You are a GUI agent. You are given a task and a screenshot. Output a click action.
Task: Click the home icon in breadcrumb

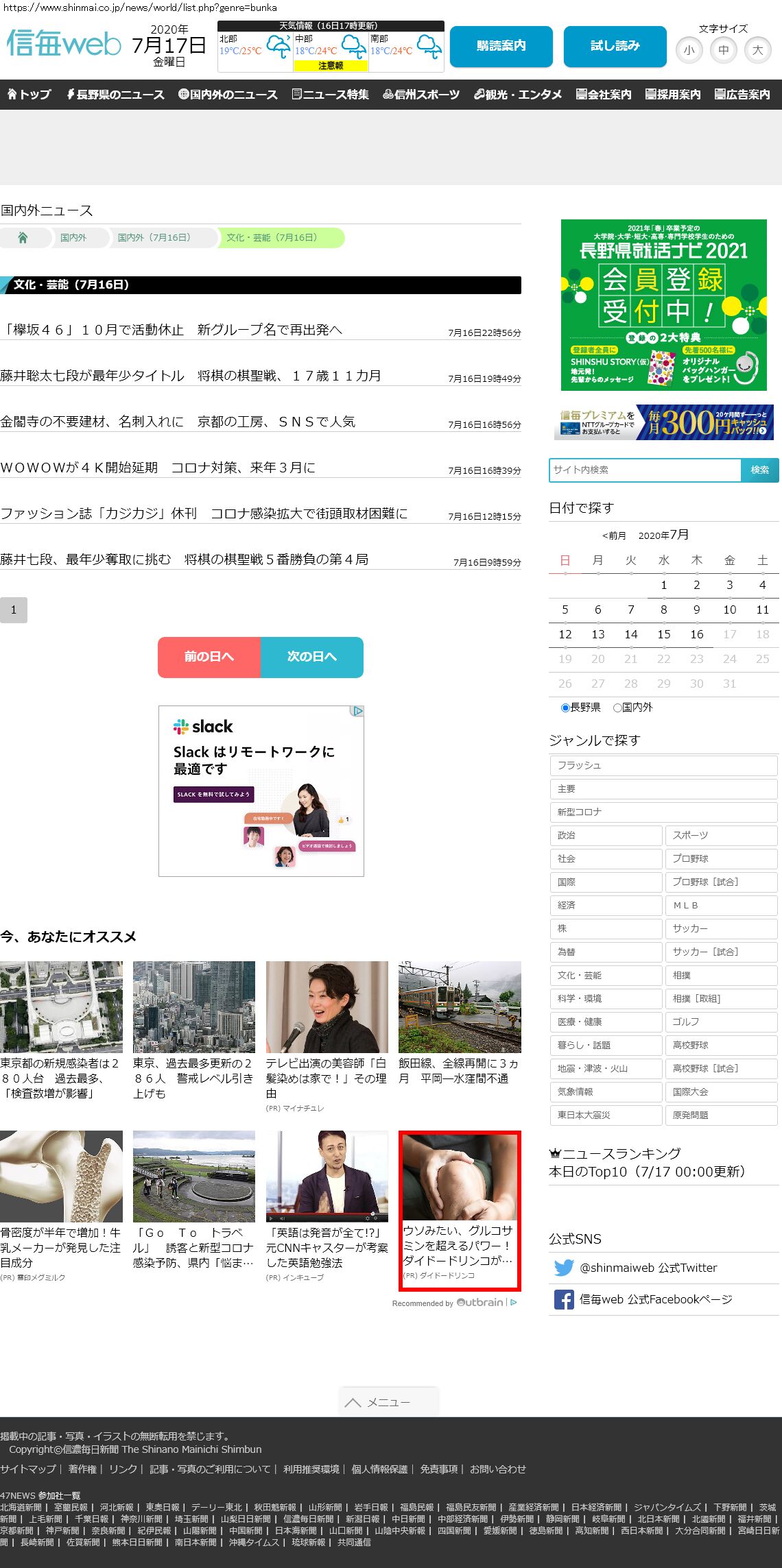[23, 238]
